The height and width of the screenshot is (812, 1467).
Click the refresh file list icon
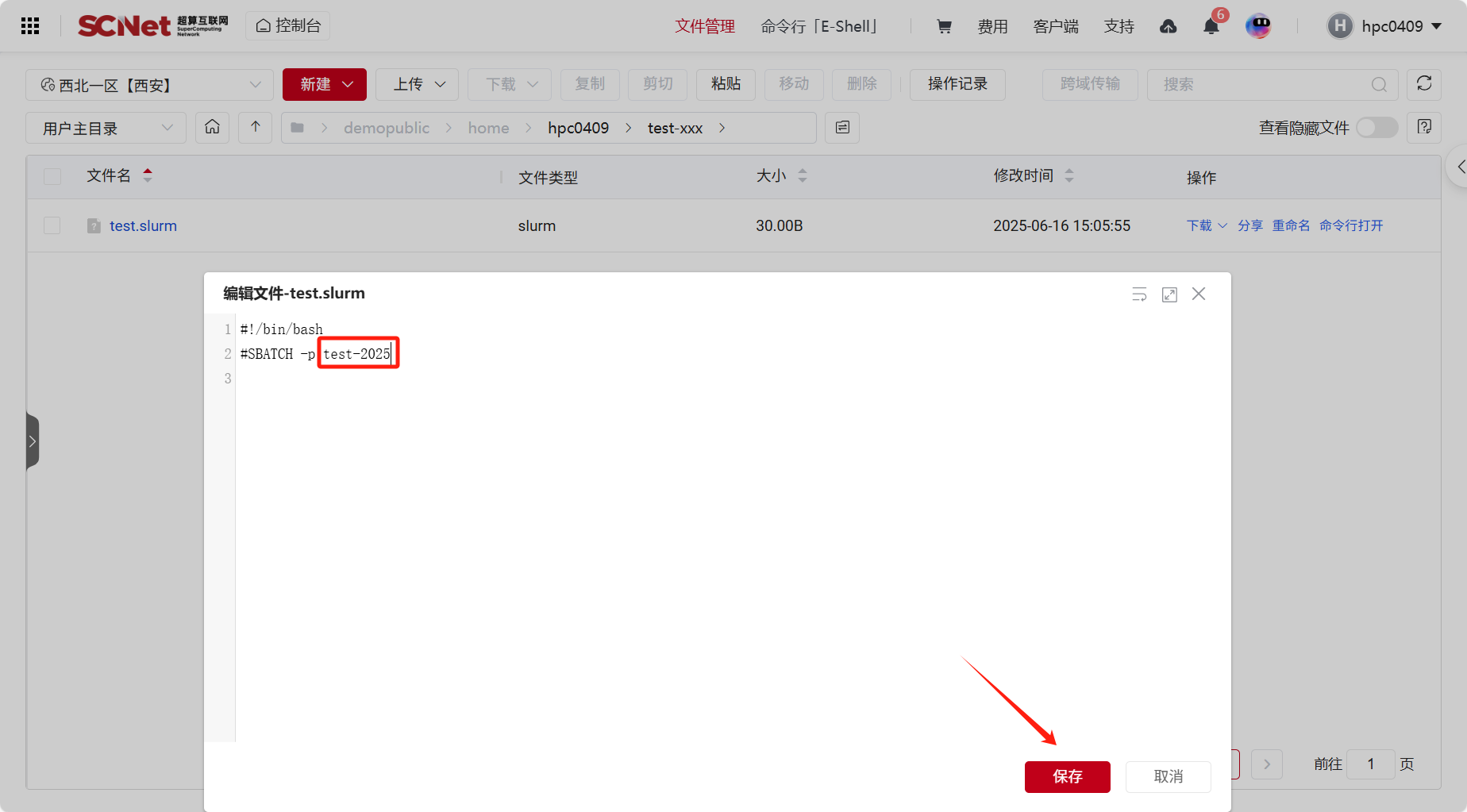tap(1423, 84)
